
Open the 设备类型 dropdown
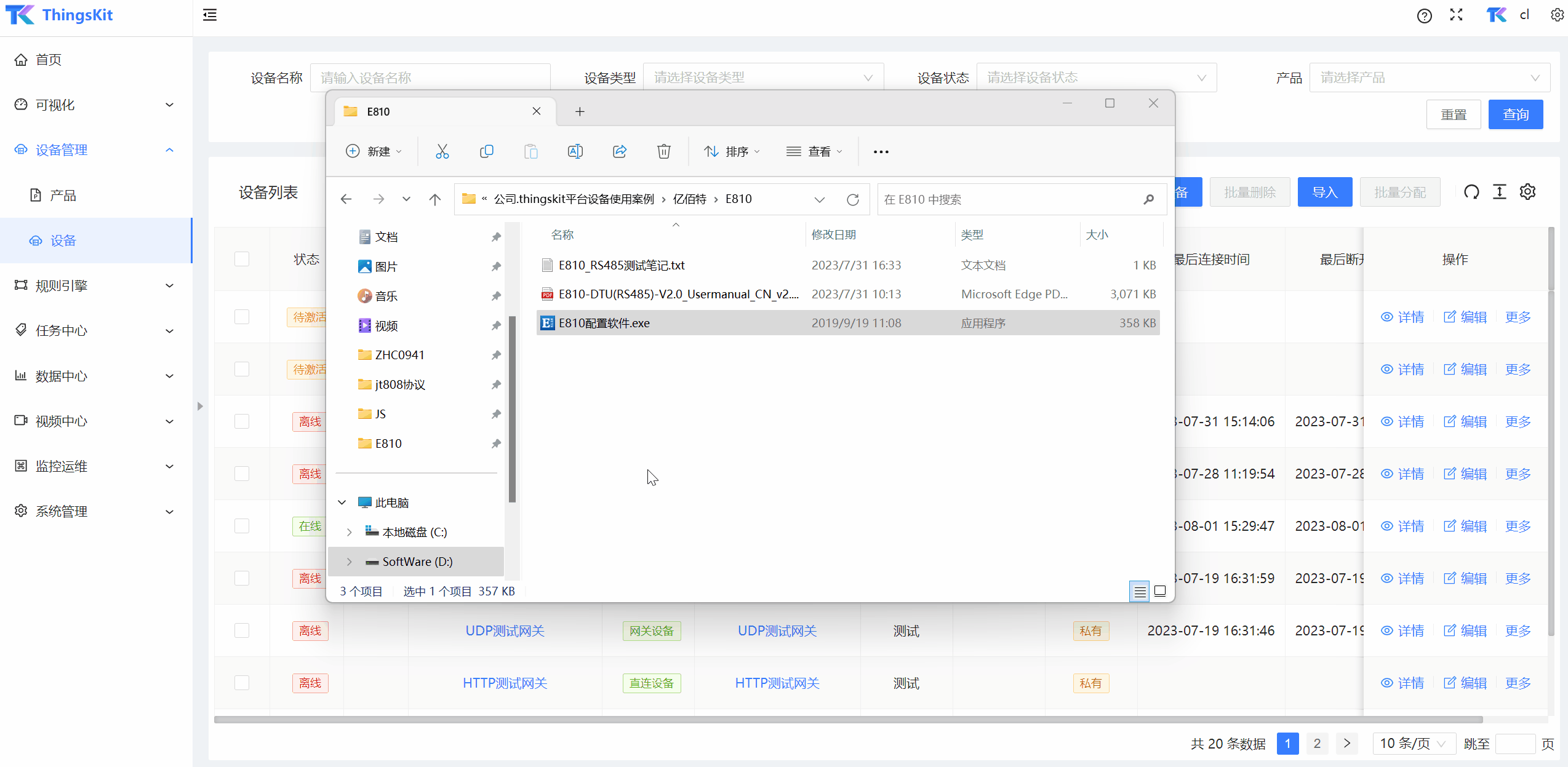click(763, 77)
